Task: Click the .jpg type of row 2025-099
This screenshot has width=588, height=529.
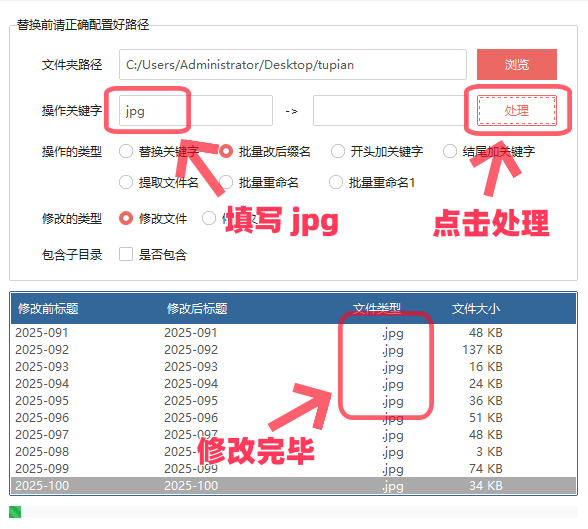Action: coord(393,469)
